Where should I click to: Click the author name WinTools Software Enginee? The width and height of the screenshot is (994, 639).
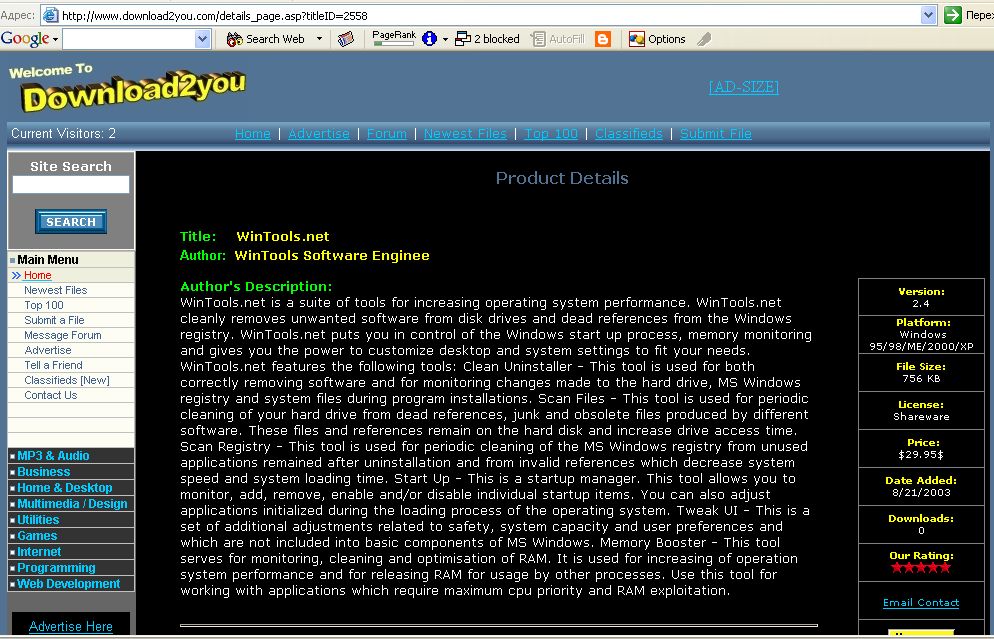click(x=332, y=255)
